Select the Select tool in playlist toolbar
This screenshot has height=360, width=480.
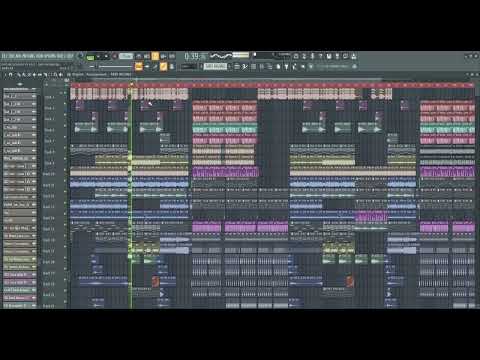(x=50, y=75)
